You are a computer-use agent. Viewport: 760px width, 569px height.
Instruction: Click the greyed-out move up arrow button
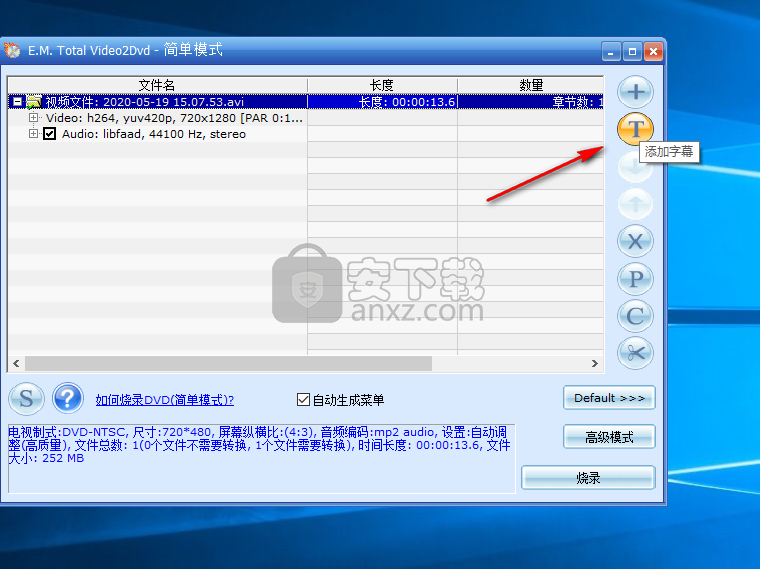pos(635,204)
